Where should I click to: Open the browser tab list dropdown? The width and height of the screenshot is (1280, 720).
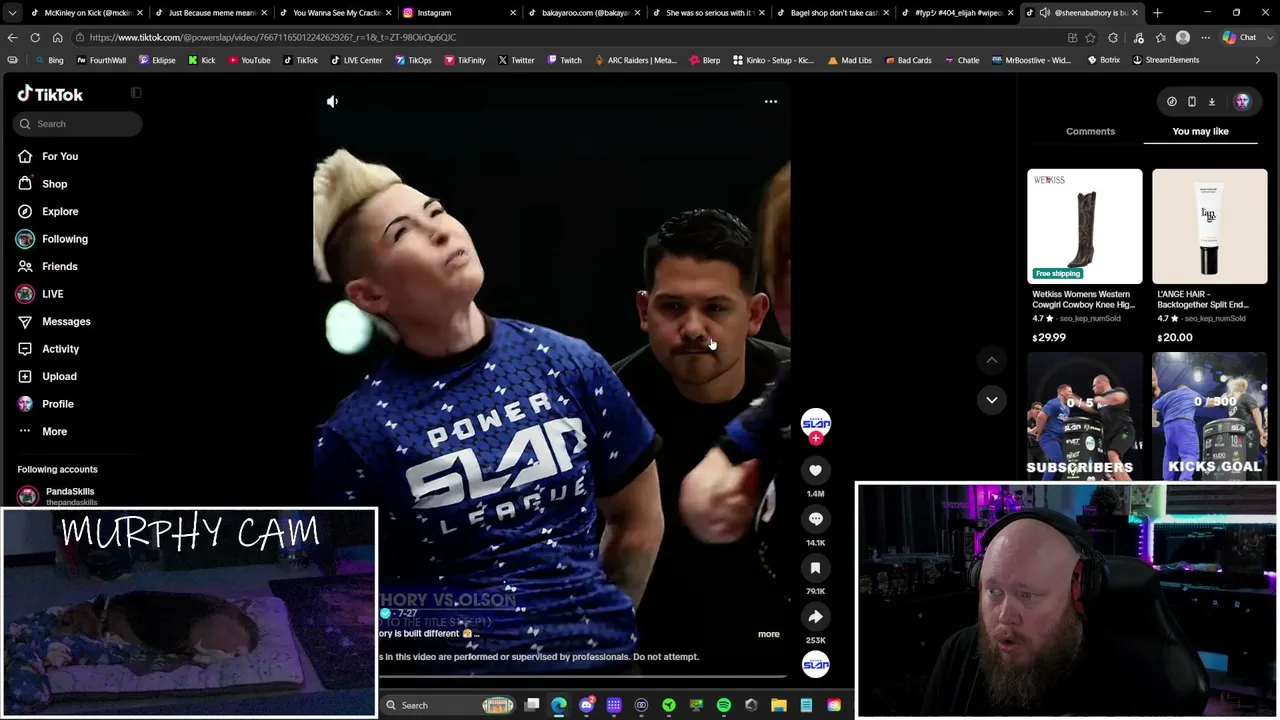click(12, 13)
